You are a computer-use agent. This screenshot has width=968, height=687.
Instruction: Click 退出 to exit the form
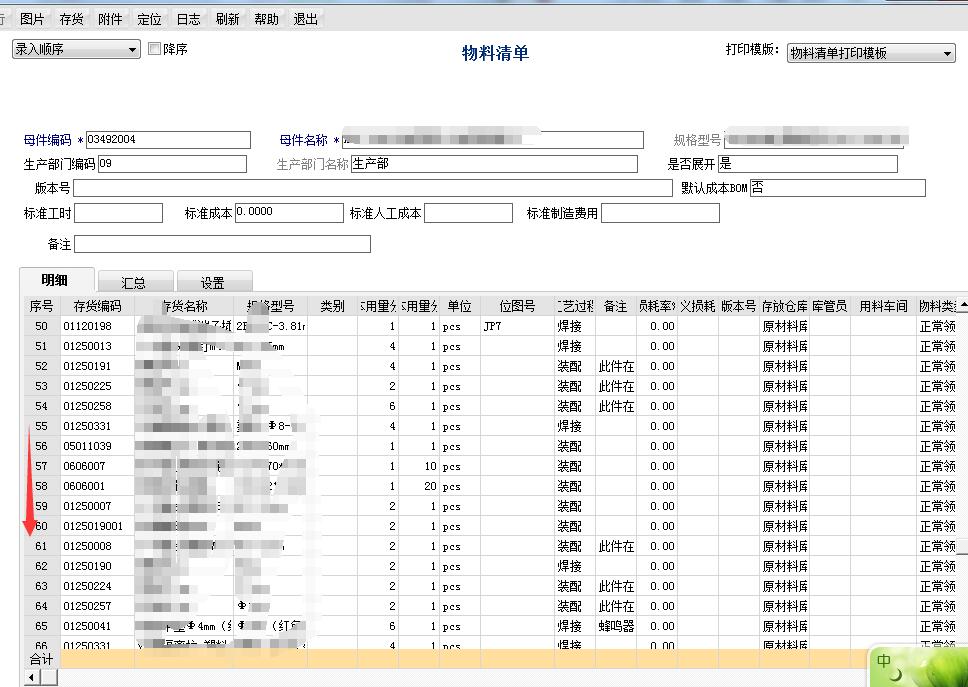pyautogui.click(x=306, y=19)
